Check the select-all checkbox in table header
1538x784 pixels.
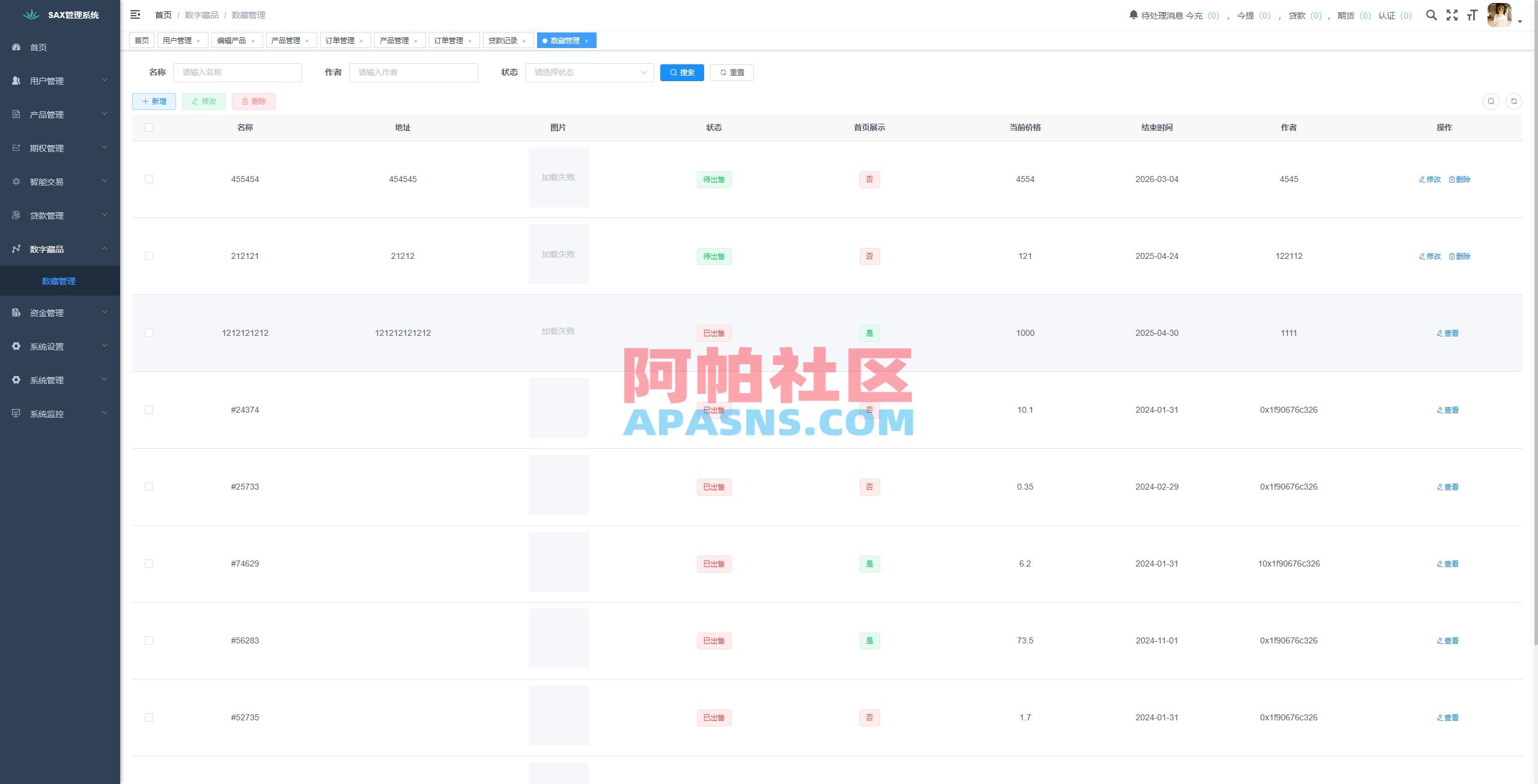point(149,127)
